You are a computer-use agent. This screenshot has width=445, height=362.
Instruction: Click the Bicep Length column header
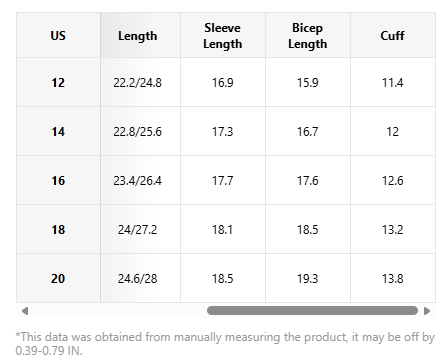tap(308, 35)
